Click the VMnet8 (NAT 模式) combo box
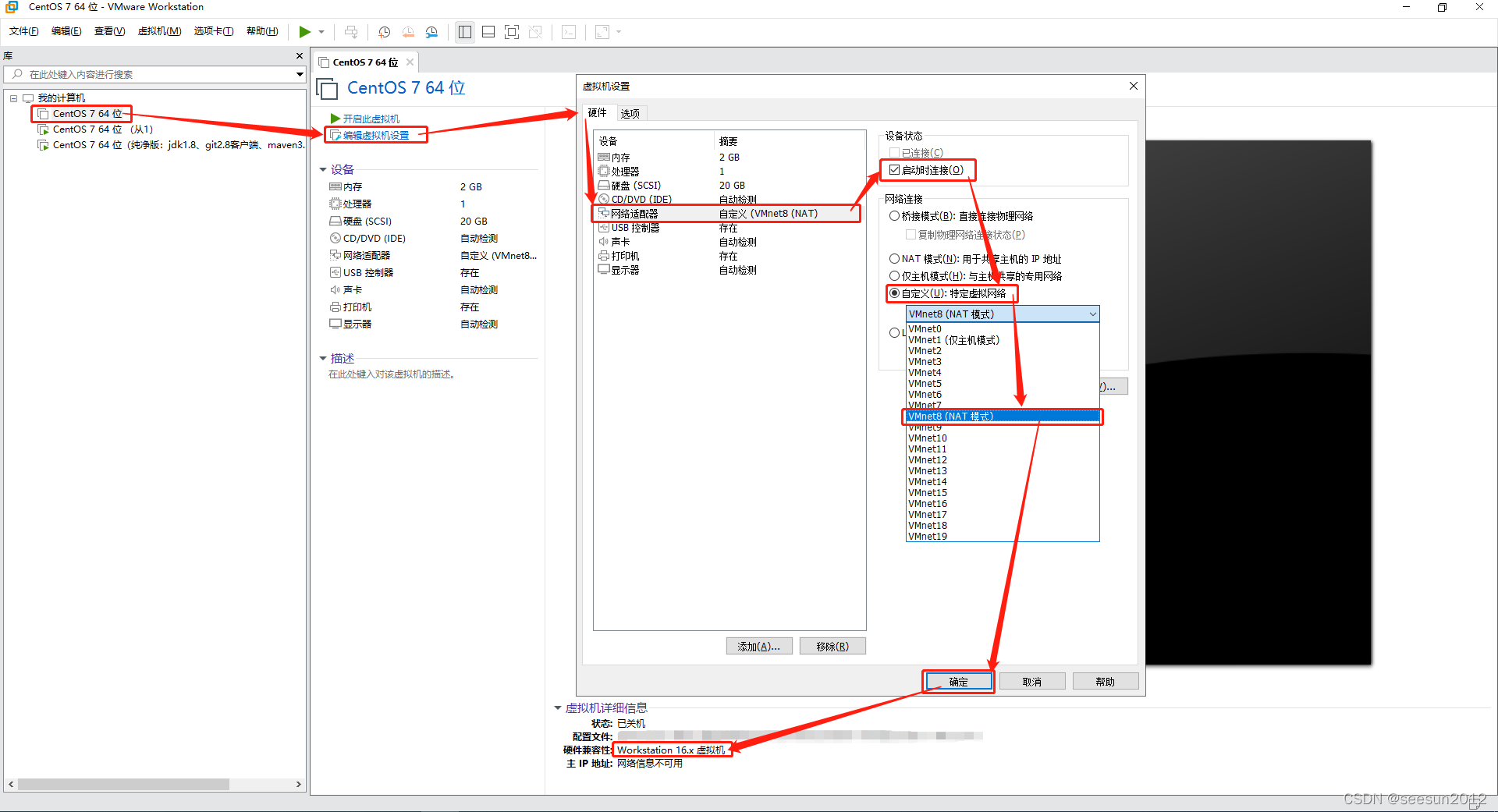 1003,314
